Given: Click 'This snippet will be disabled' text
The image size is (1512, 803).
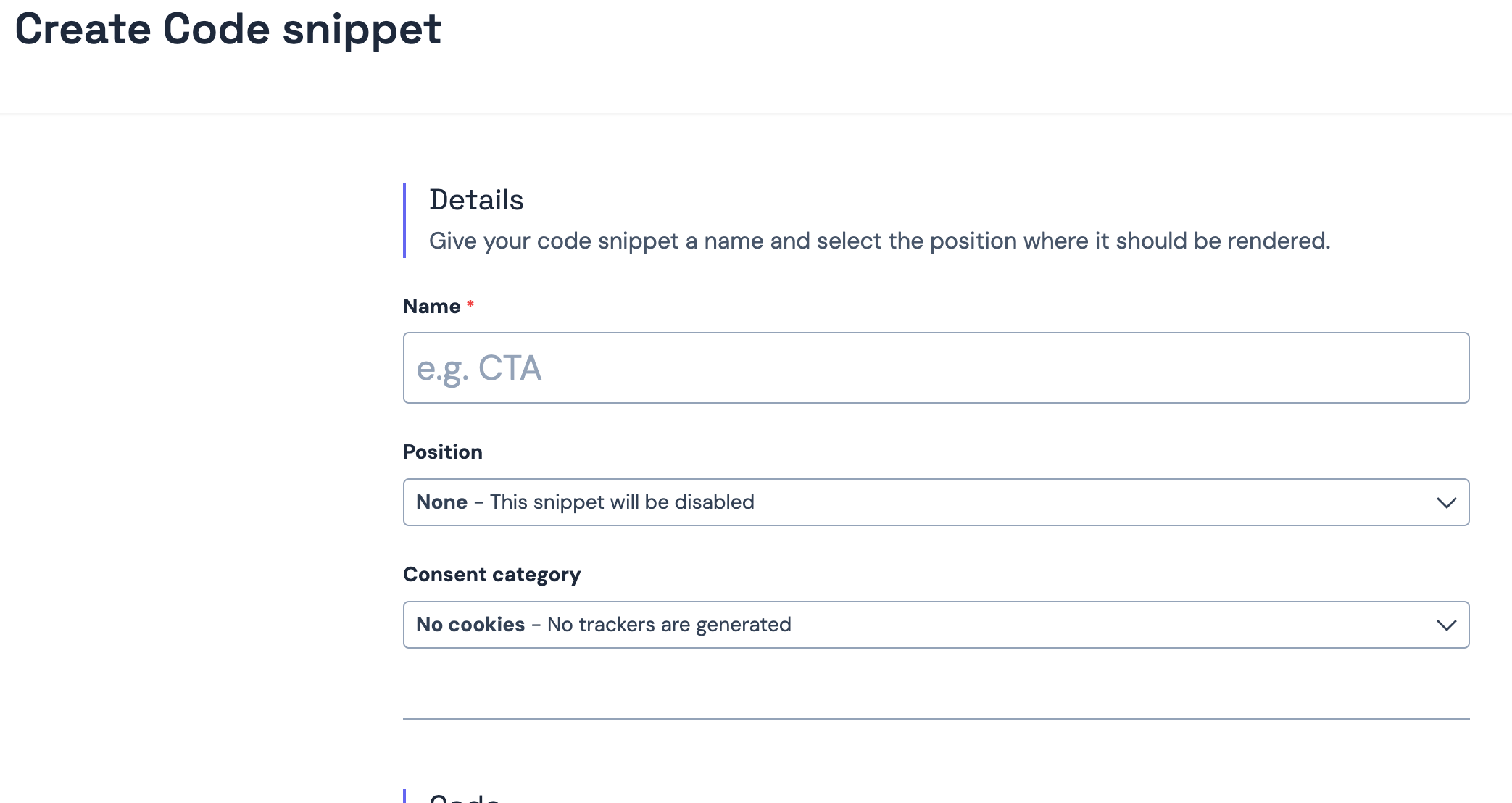Looking at the screenshot, I should point(622,502).
